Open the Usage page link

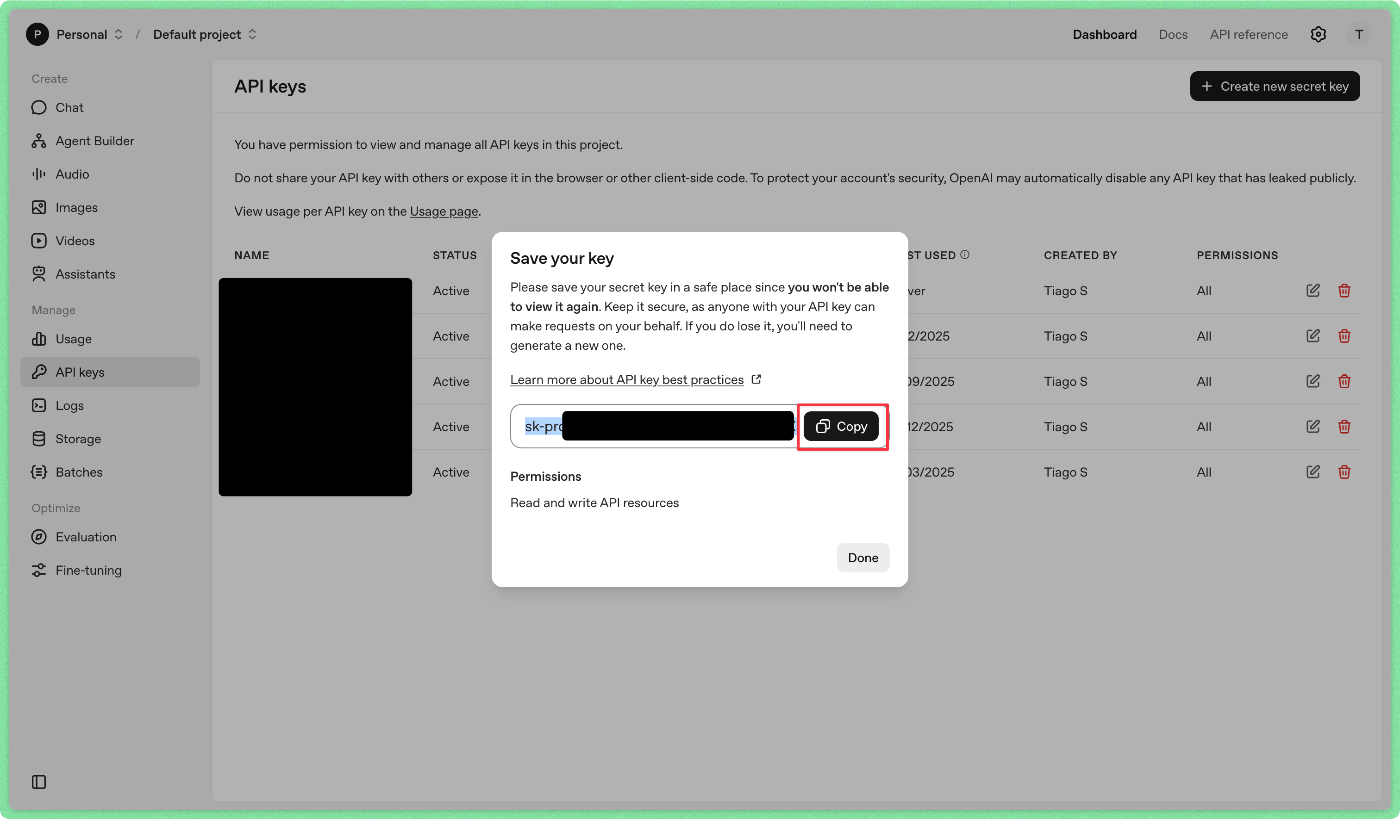click(x=443, y=211)
